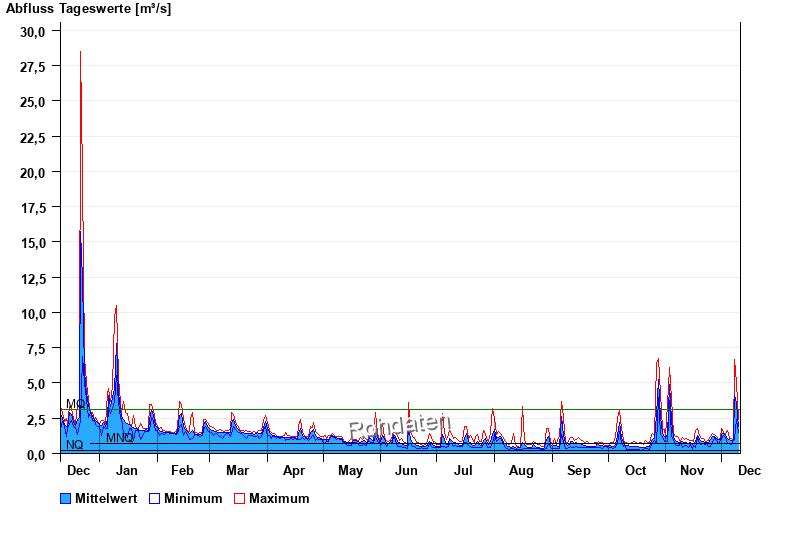800x550 pixels.
Task: Select the Mittelwert legend label
Action: click(107, 498)
